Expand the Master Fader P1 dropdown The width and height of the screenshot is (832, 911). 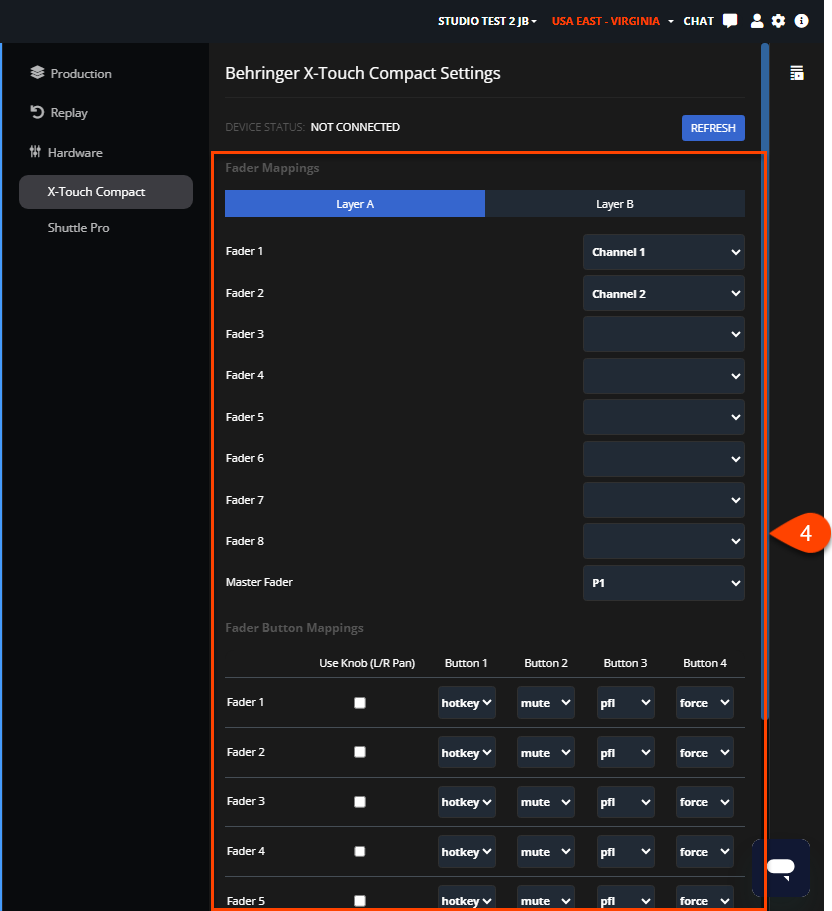pos(663,583)
